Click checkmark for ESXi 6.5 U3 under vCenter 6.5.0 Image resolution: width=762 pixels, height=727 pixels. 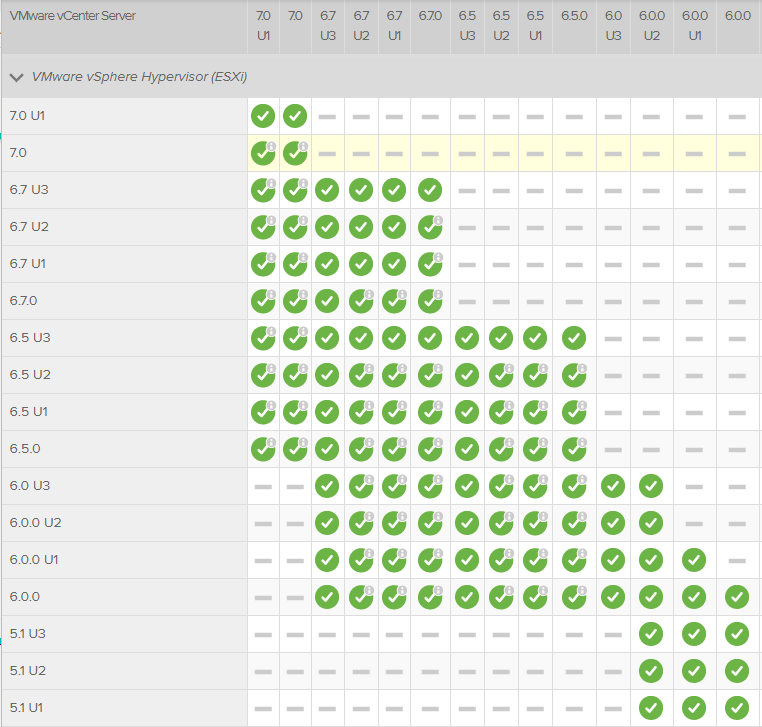pyautogui.click(x=573, y=338)
